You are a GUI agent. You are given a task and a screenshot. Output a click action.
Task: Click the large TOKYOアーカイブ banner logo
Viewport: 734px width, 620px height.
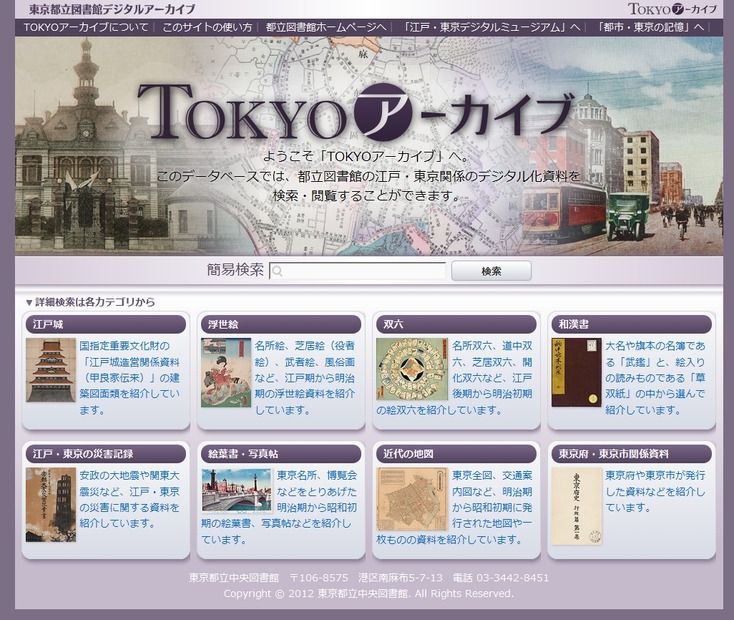pyautogui.click(x=356, y=112)
